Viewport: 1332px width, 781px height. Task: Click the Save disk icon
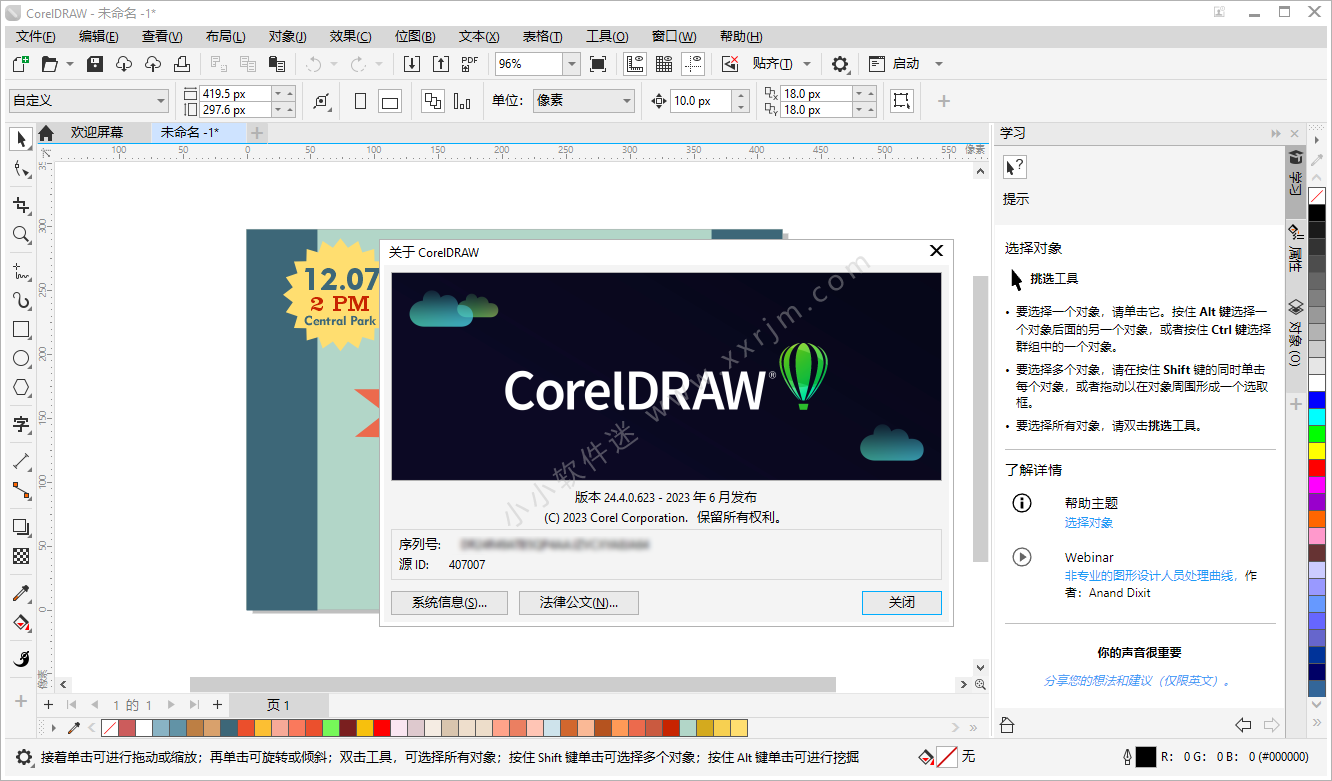[x=95, y=64]
